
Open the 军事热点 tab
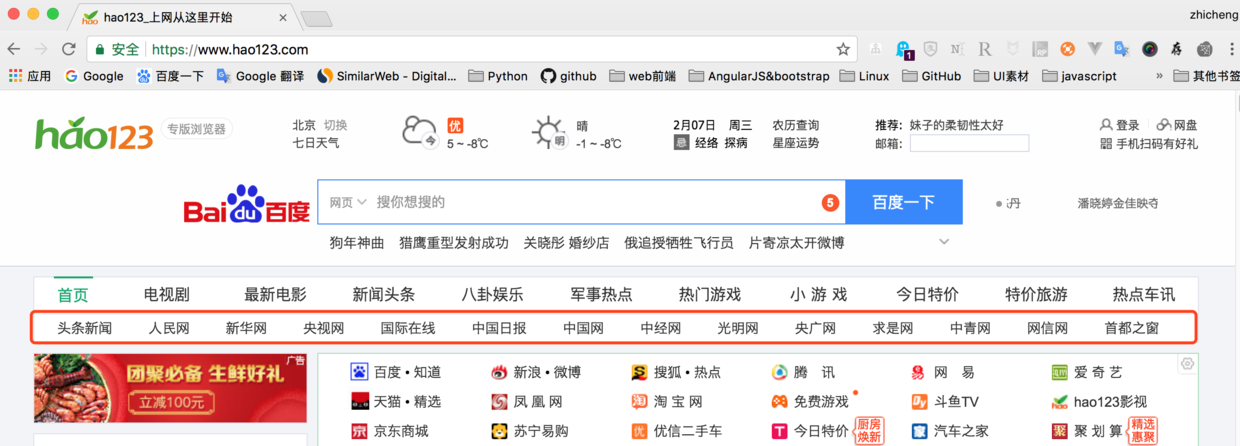pos(601,294)
